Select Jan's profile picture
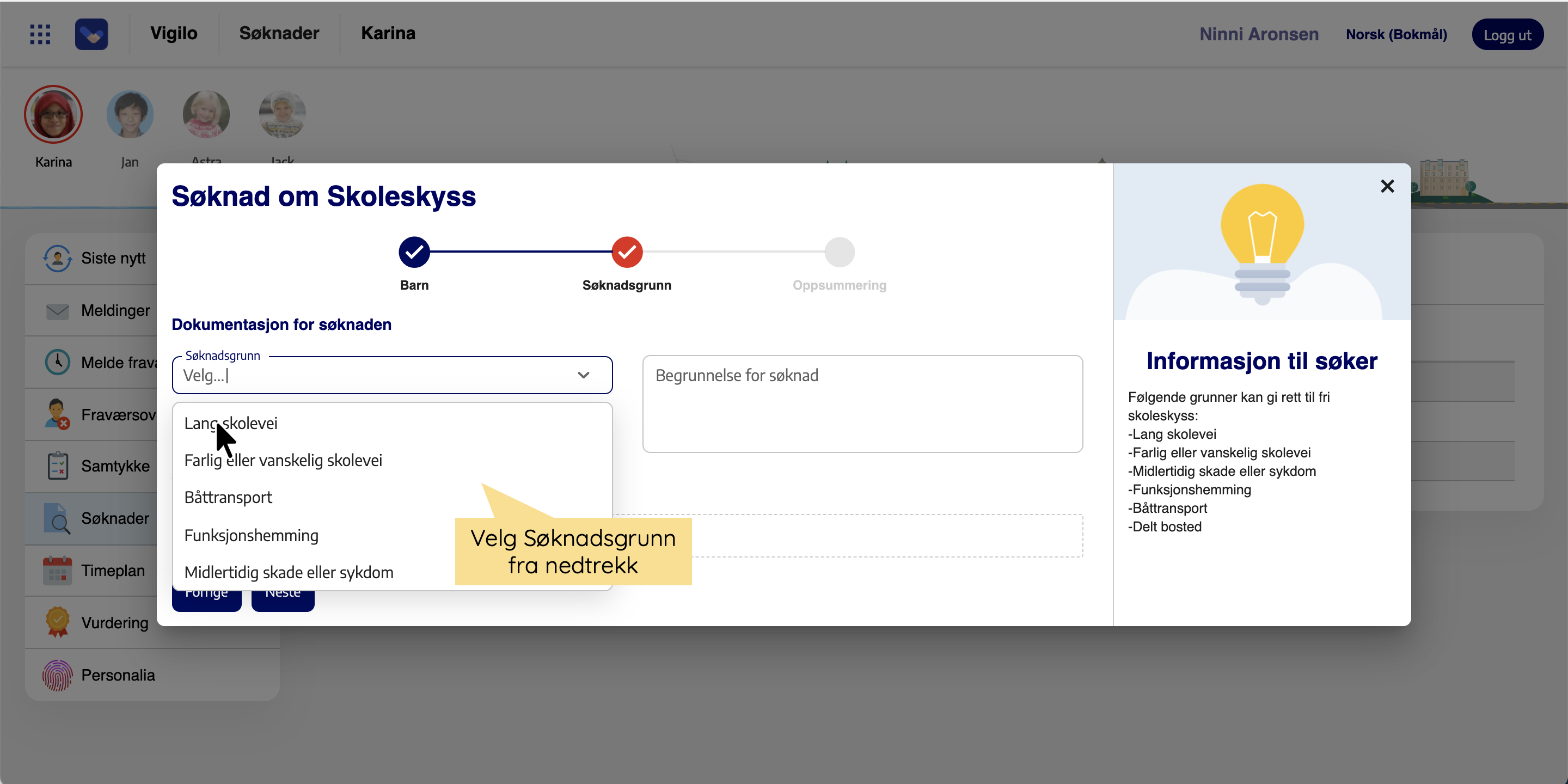Screen dimensions: 1568x784 130,114
